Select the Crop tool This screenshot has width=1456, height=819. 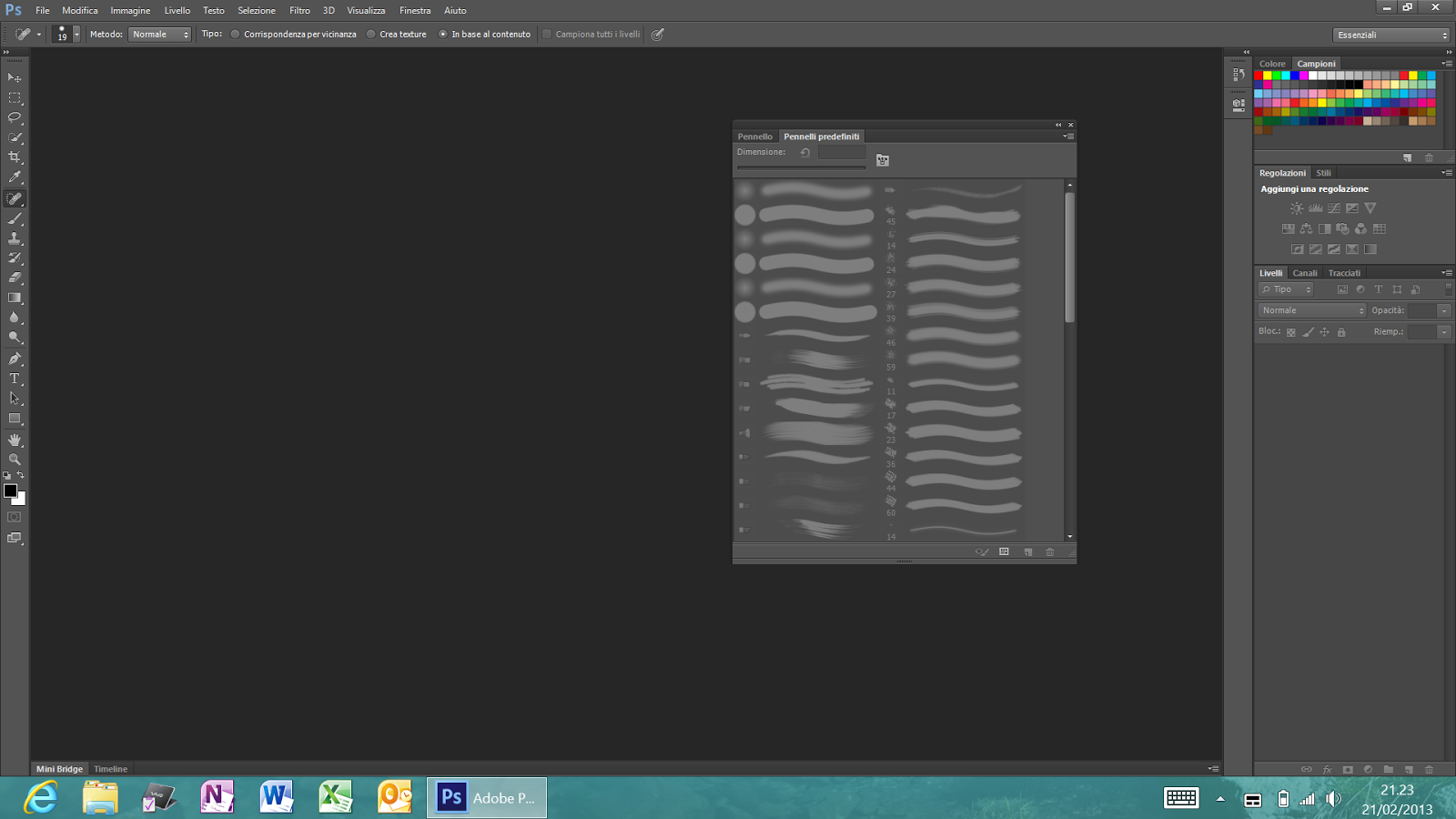(x=15, y=157)
